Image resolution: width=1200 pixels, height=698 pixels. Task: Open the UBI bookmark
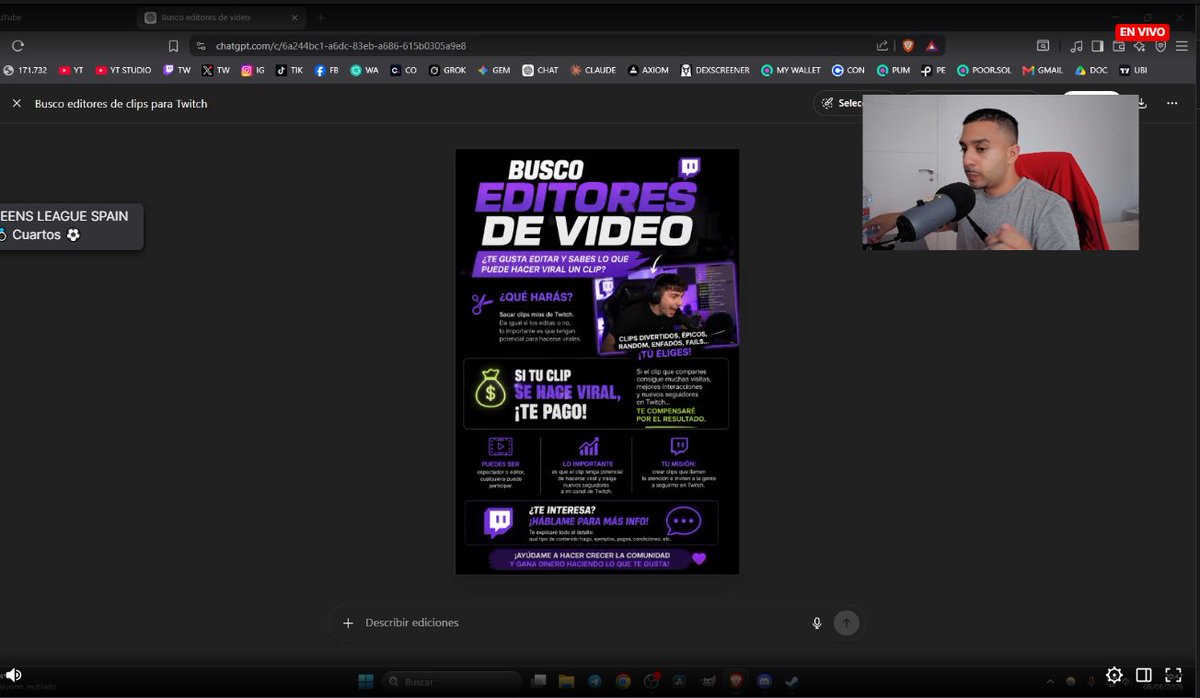click(x=1133, y=70)
